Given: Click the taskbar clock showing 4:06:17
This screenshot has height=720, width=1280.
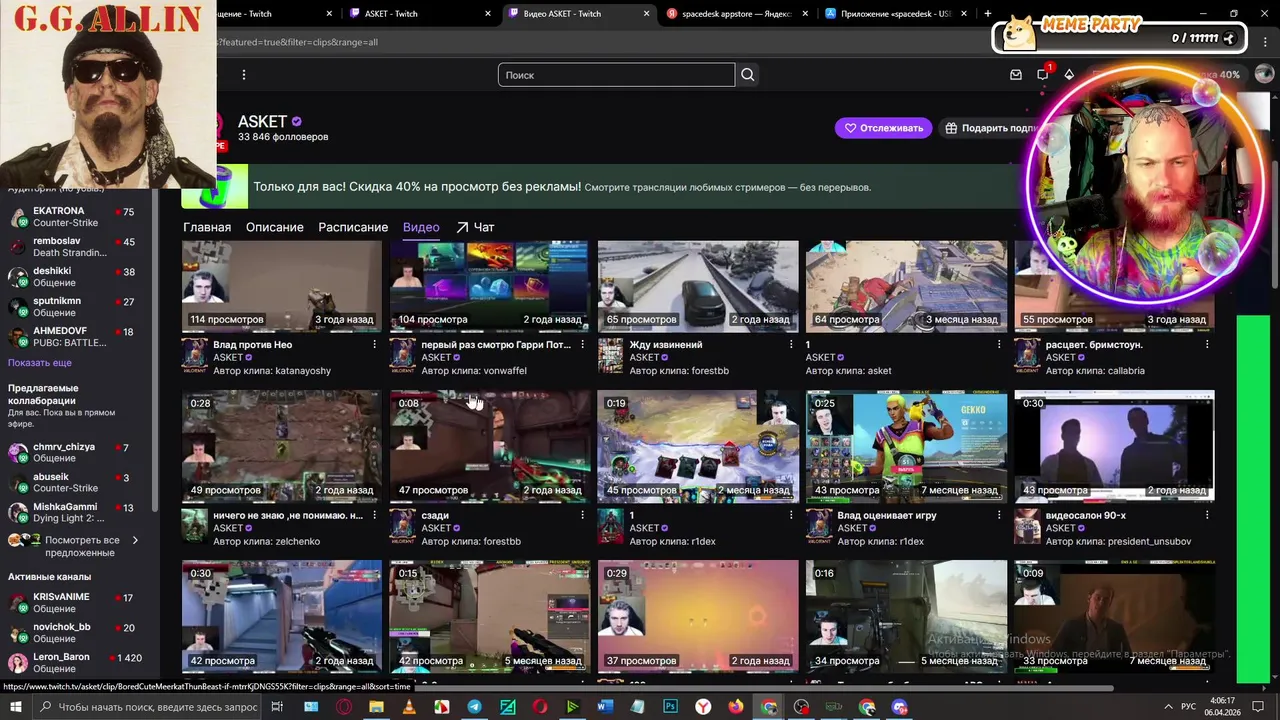Looking at the screenshot, I should tap(1223, 707).
